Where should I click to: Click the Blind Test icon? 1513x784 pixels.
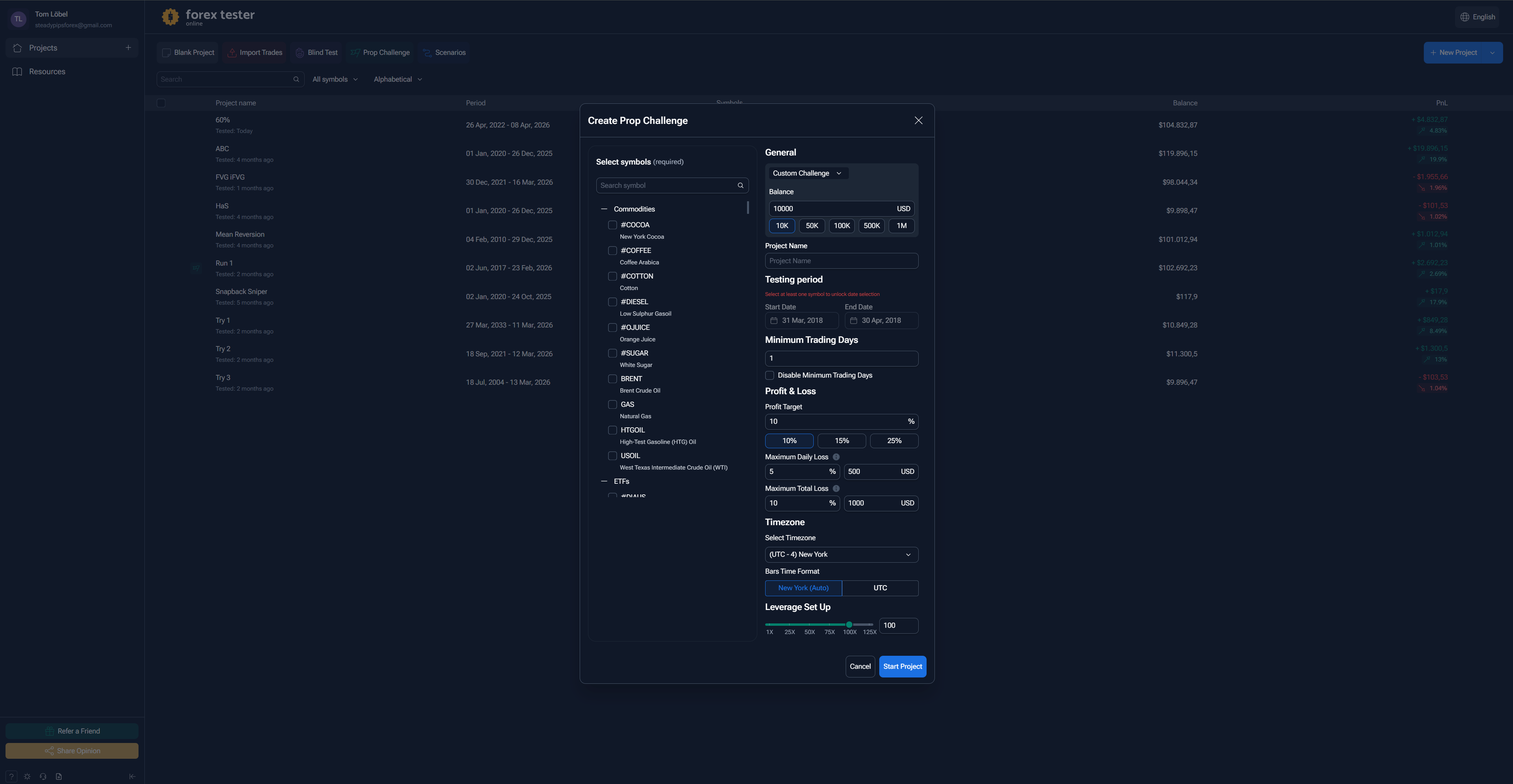pyautogui.click(x=300, y=53)
